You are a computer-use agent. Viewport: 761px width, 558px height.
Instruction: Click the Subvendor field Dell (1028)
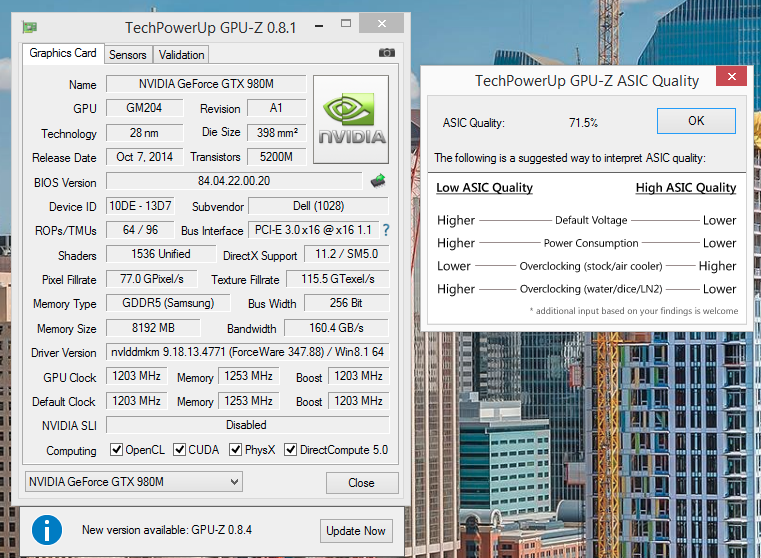318,206
